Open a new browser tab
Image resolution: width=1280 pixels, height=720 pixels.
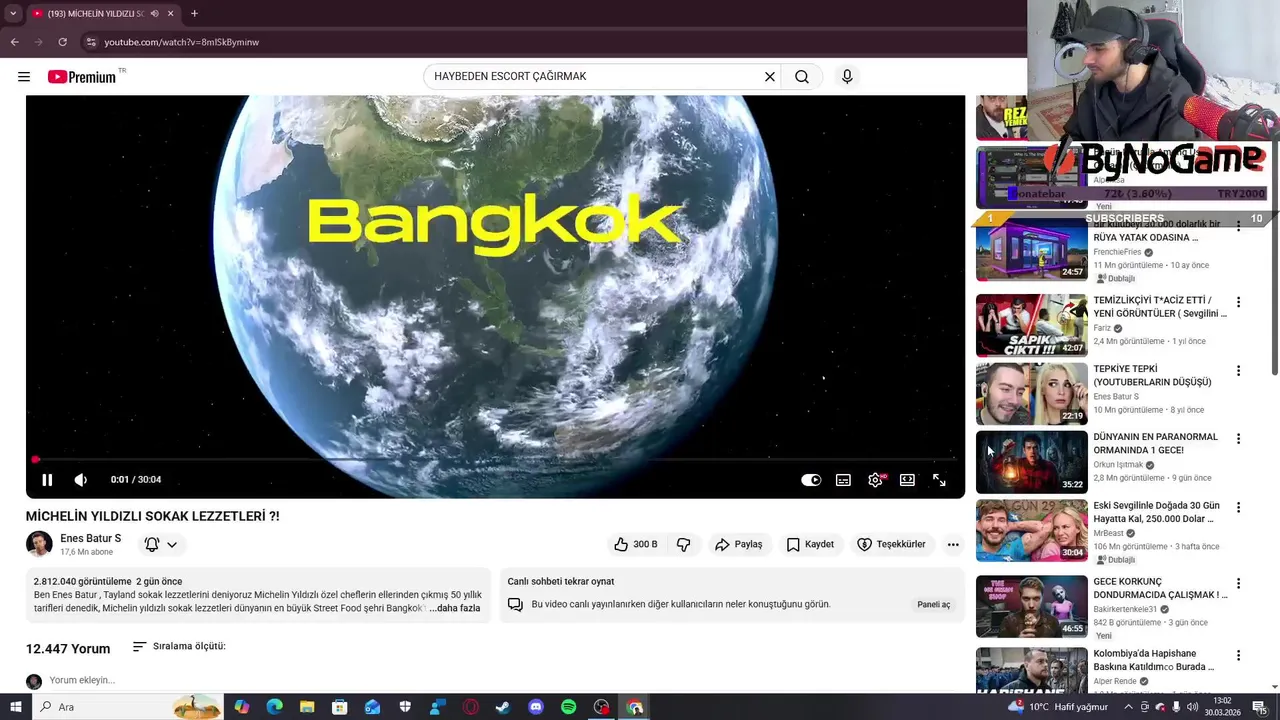point(194,13)
